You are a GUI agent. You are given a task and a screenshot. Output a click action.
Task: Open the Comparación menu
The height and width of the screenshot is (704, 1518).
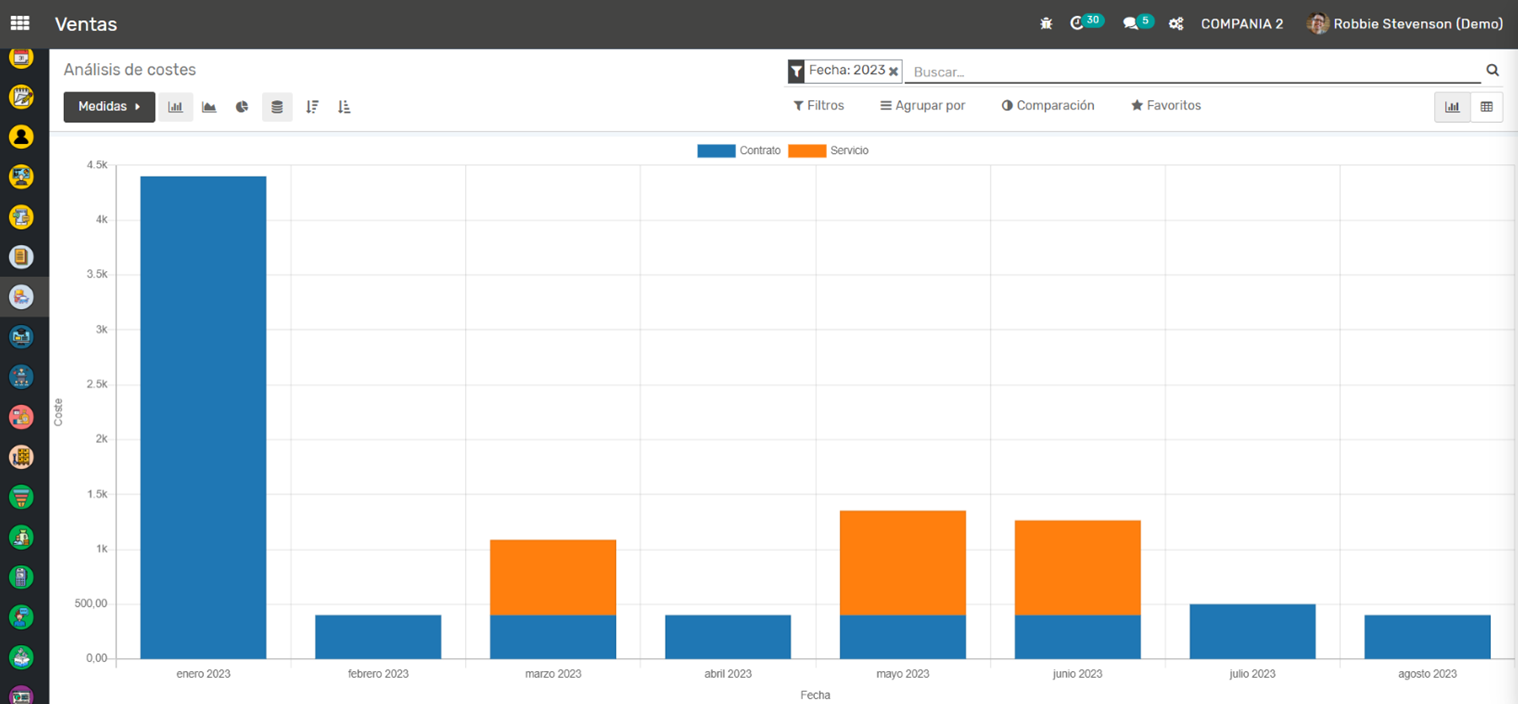pyautogui.click(x=1048, y=105)
